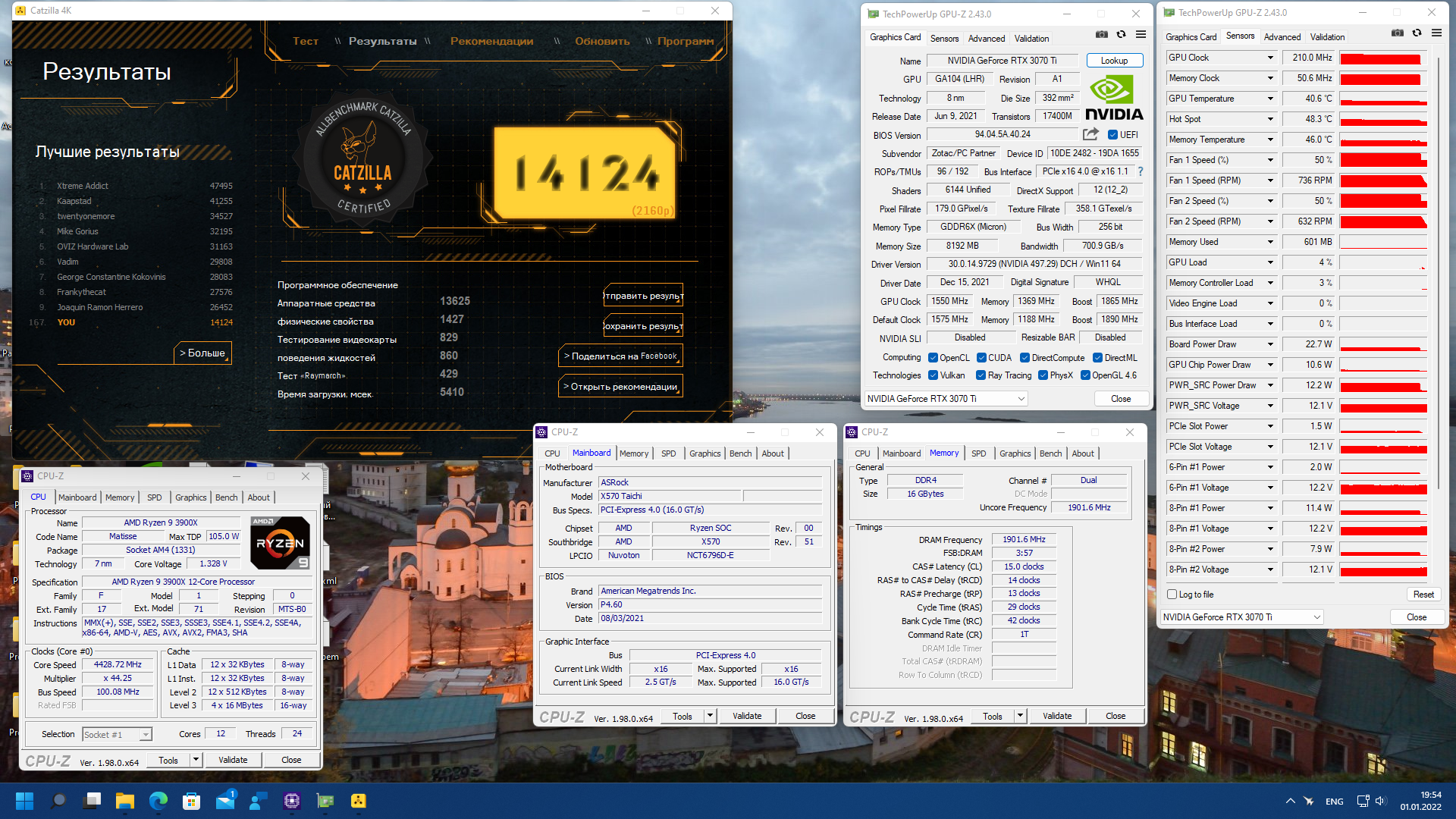Click GPU Sensors vertical scrollbar

tap(1439, 273)
